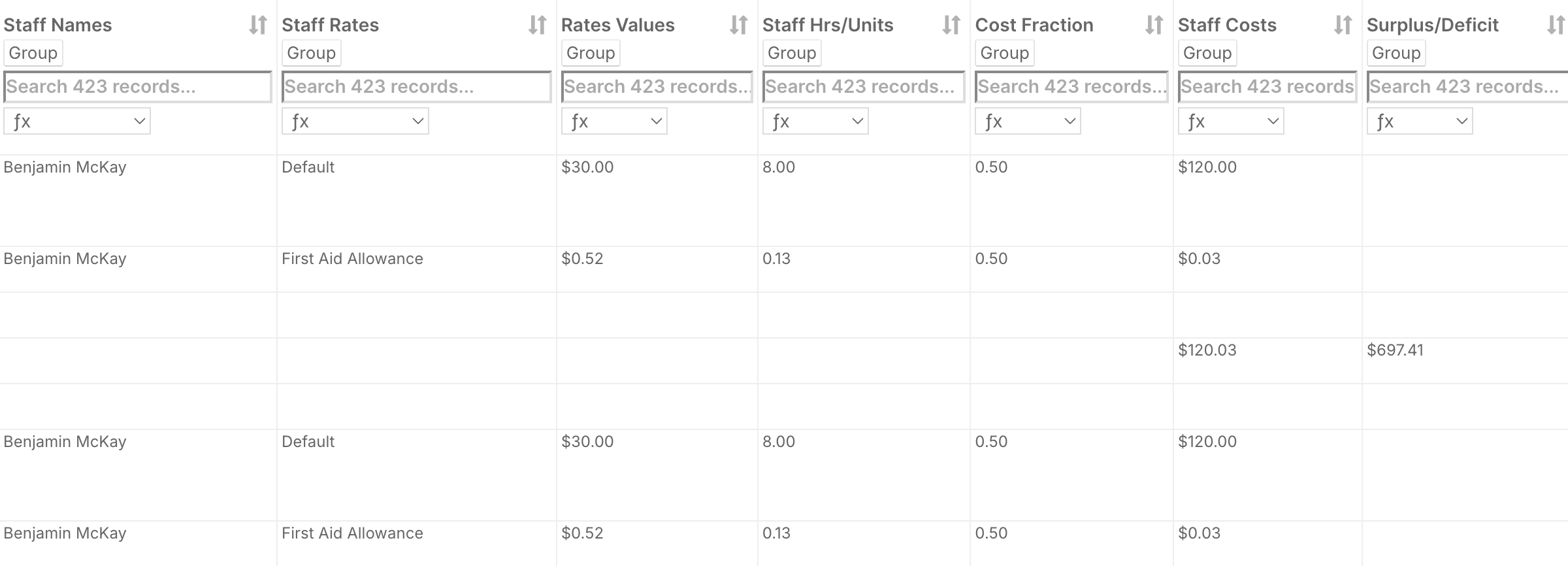
Task: Group records by Staff Names
Action: (x=33, y=53)
